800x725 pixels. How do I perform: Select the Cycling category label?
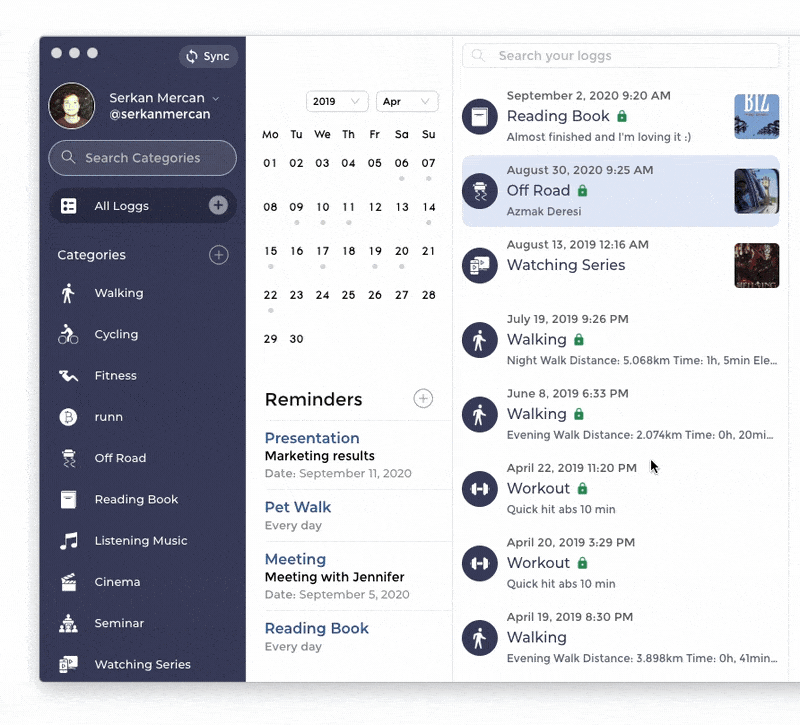click(116, 334)
